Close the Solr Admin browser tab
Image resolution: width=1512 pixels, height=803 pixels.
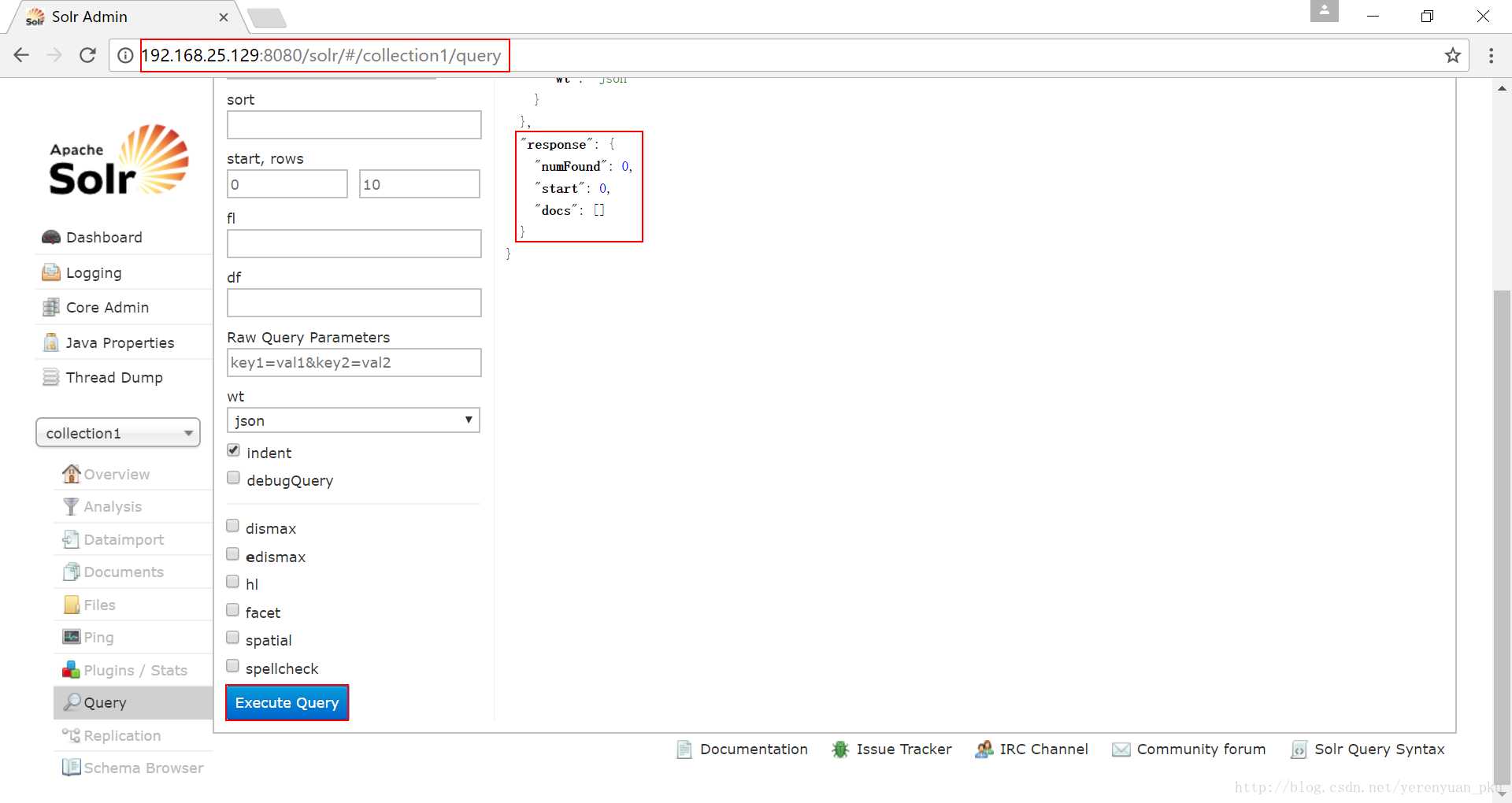pyautogui.click(x=224, y=17)
